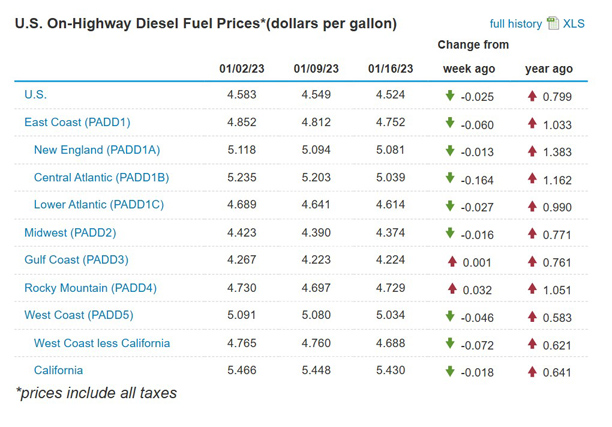Open East Coast (PADD1) link
The height and width of the screenshot is (427, 612).
click(77, 122)
